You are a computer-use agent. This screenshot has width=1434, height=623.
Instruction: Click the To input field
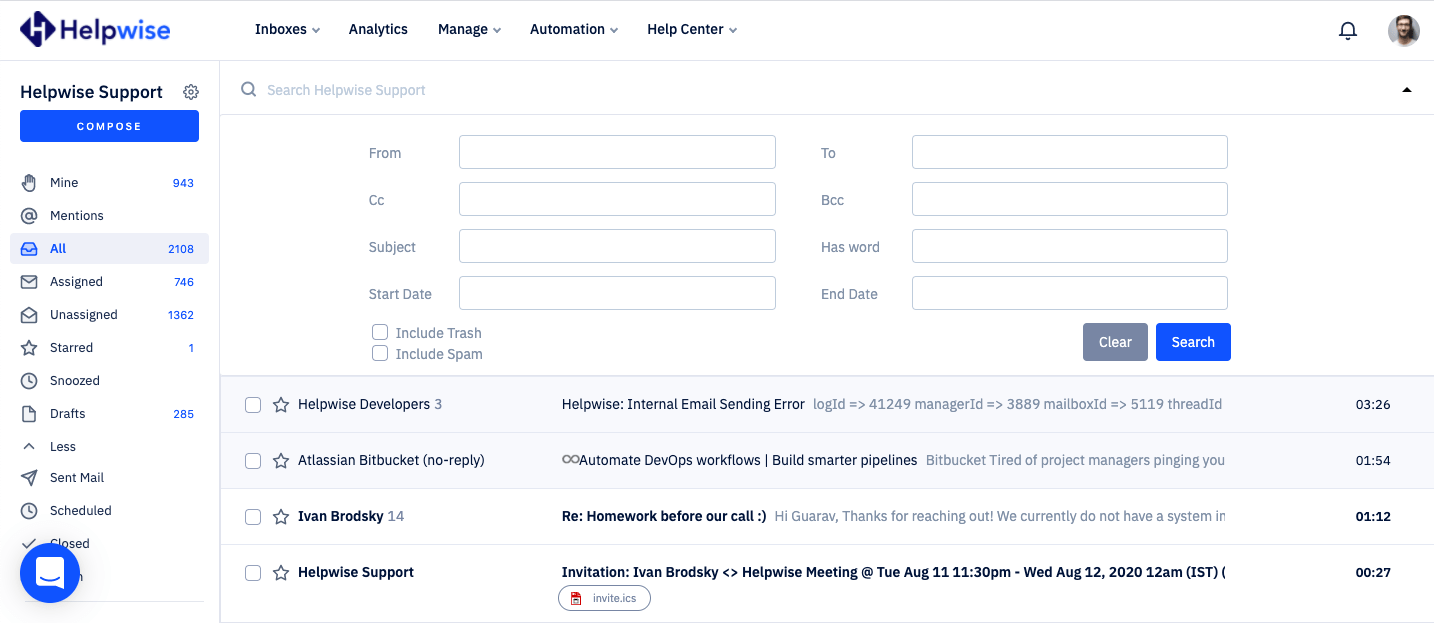coord(1070,152)
